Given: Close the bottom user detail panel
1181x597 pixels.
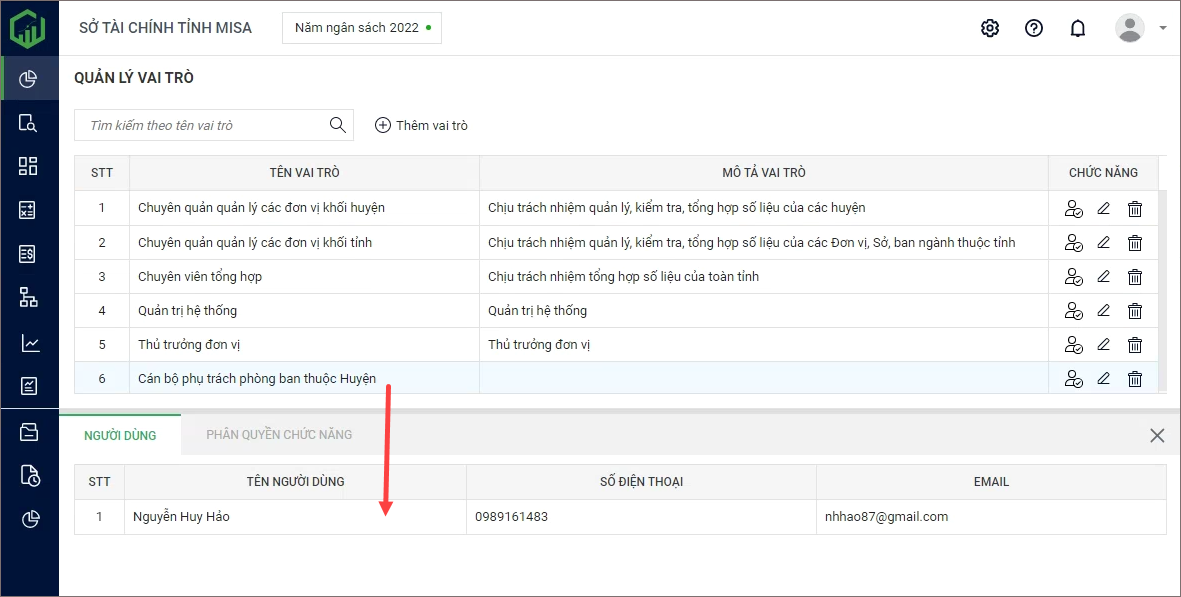Looking at the screenshot, I should coord(1157,435).
